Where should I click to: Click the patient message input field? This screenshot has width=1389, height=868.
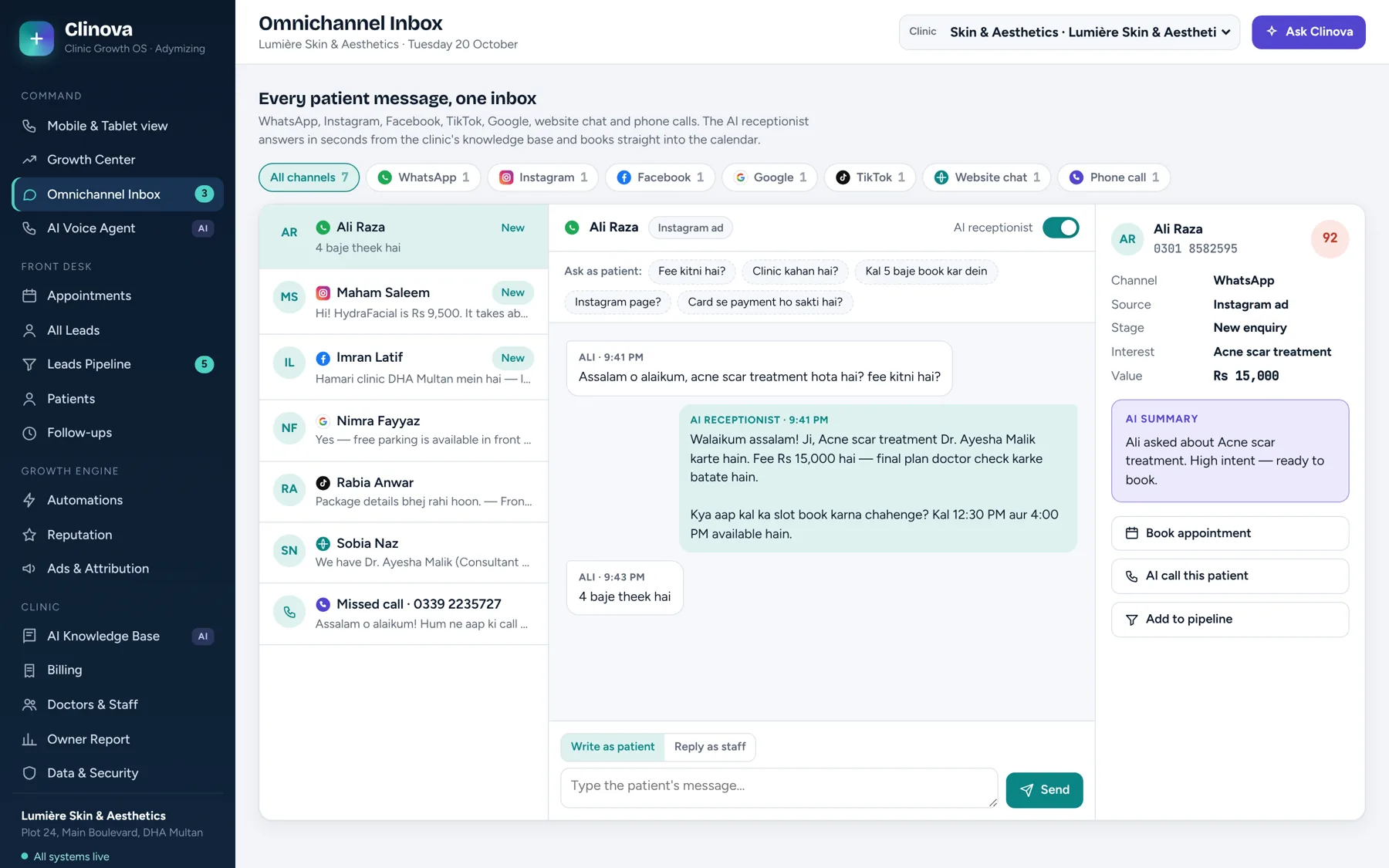(779, 788)
